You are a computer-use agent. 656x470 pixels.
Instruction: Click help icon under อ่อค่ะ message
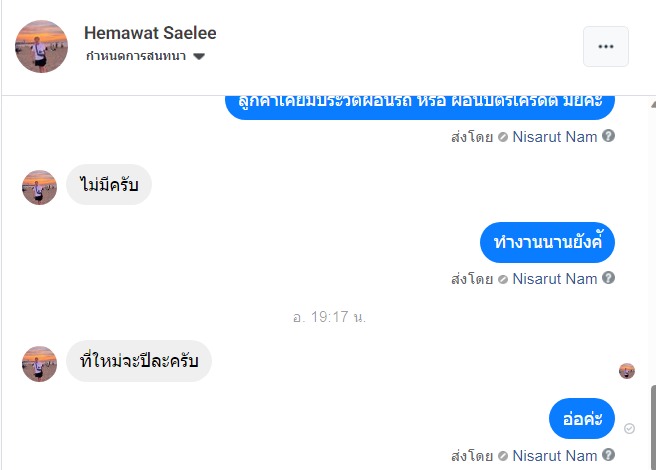pyautogui.click(x=608, y=456)
